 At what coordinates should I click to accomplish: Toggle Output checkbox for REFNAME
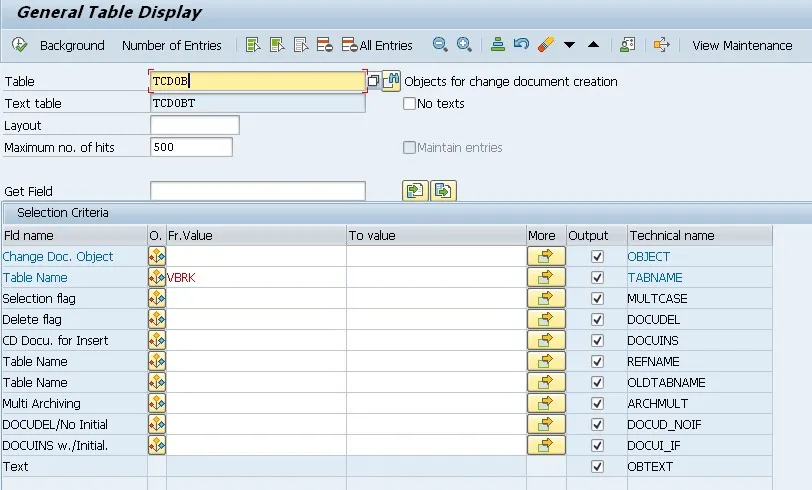coord(597,362)
